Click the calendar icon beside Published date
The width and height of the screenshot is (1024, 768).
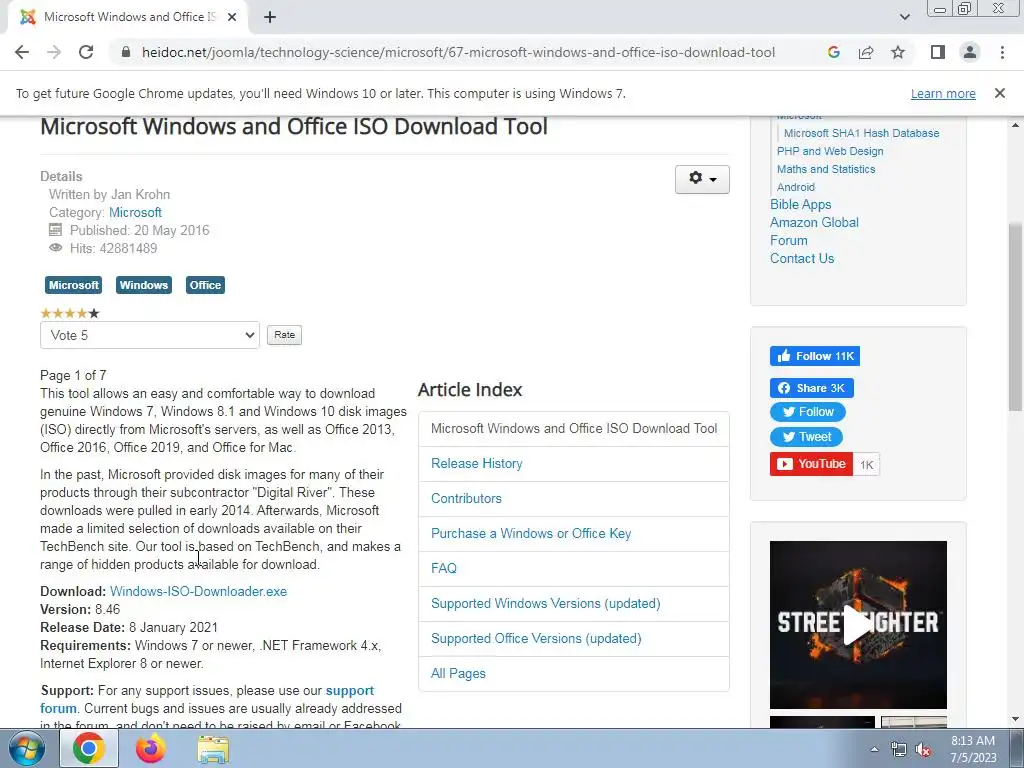tap(56, 230)
